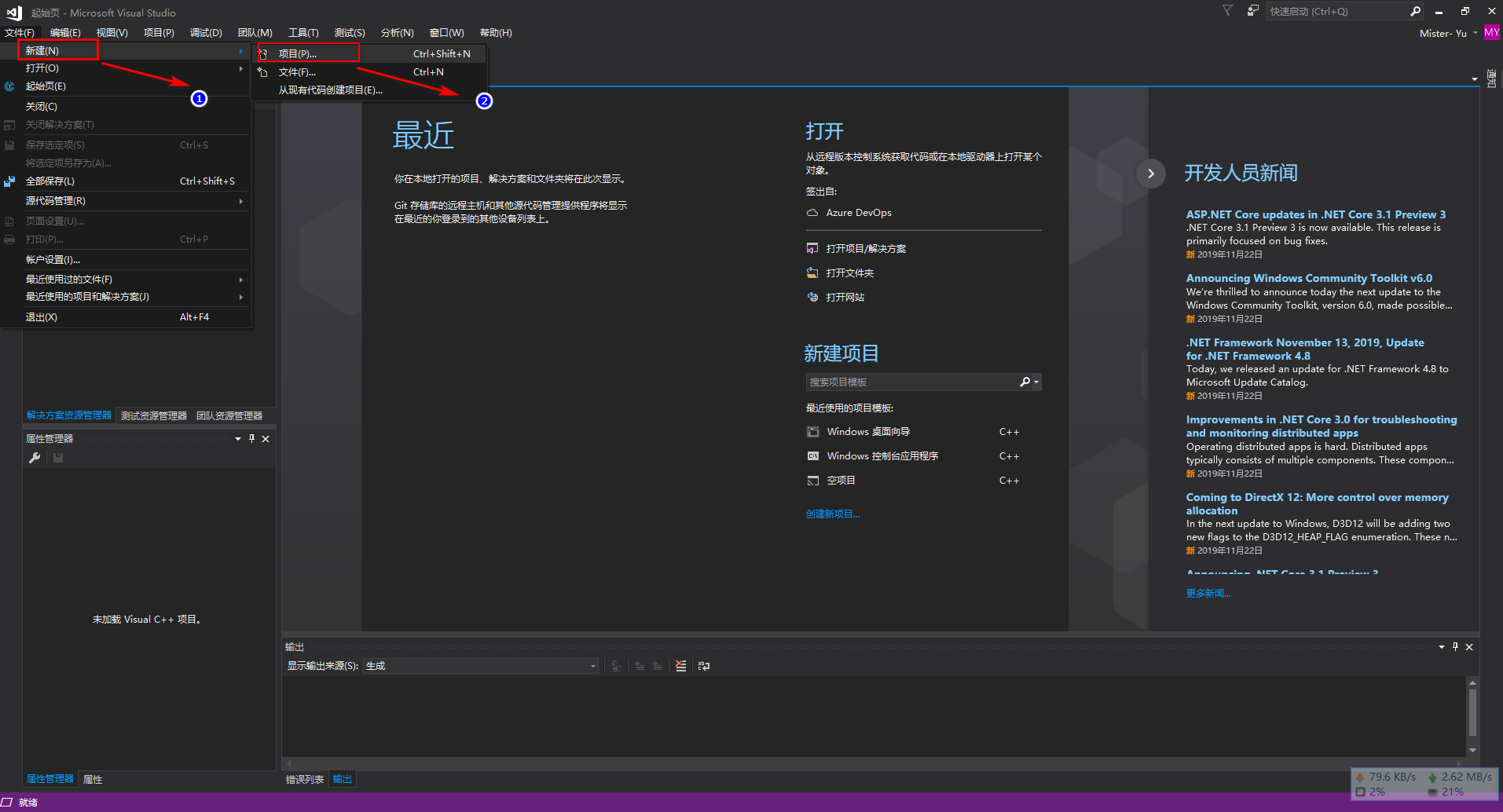Open the document tab list dropdown arrow
The image size is (1503, 812).
pos(1474,79)
